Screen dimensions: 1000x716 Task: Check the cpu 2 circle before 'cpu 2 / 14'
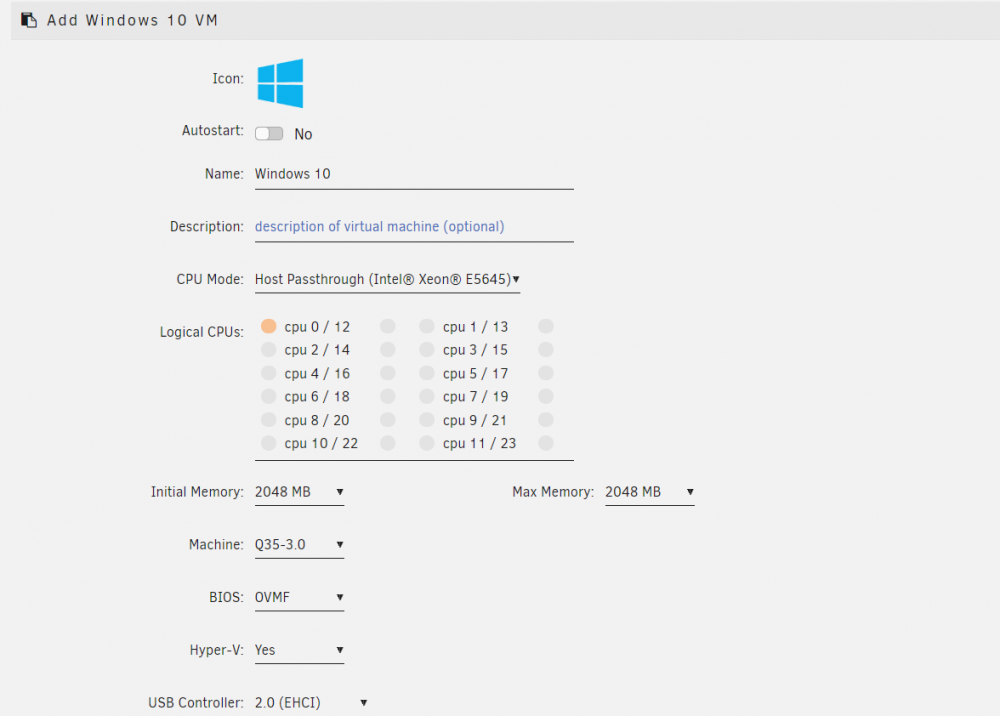[268, 349]
